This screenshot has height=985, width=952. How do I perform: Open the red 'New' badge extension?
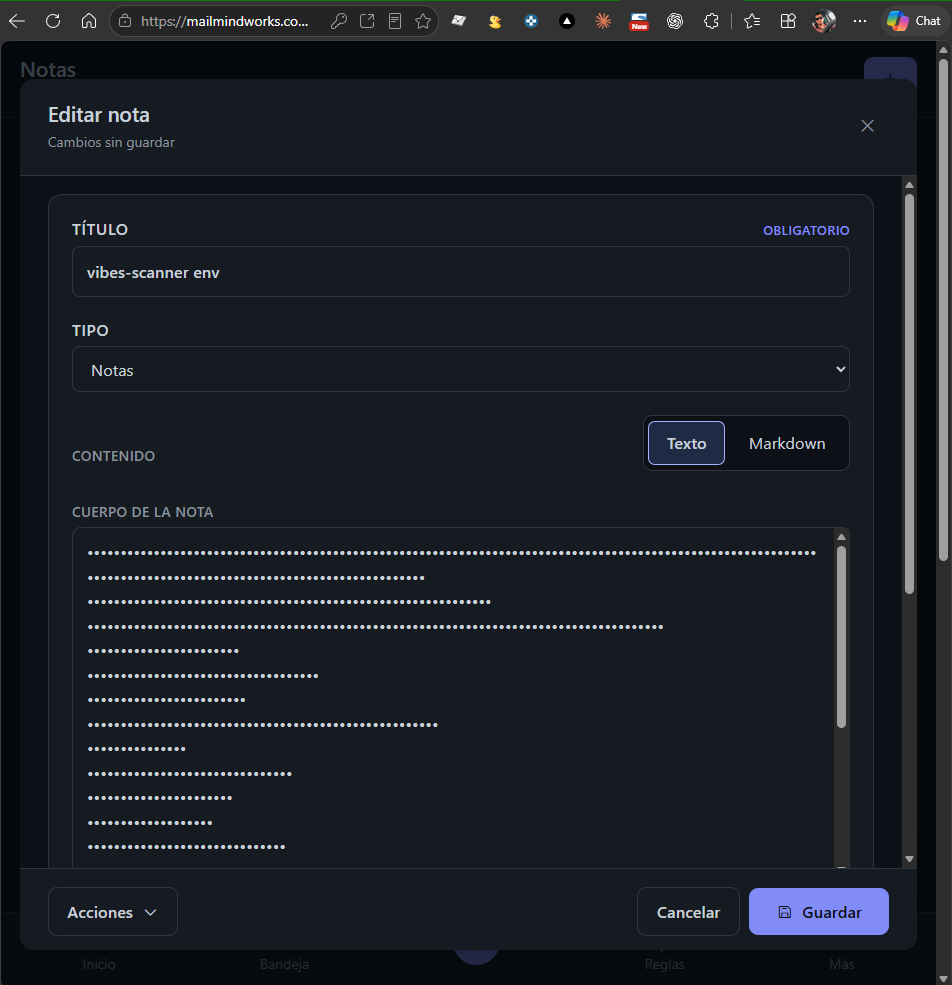point(639,21)
